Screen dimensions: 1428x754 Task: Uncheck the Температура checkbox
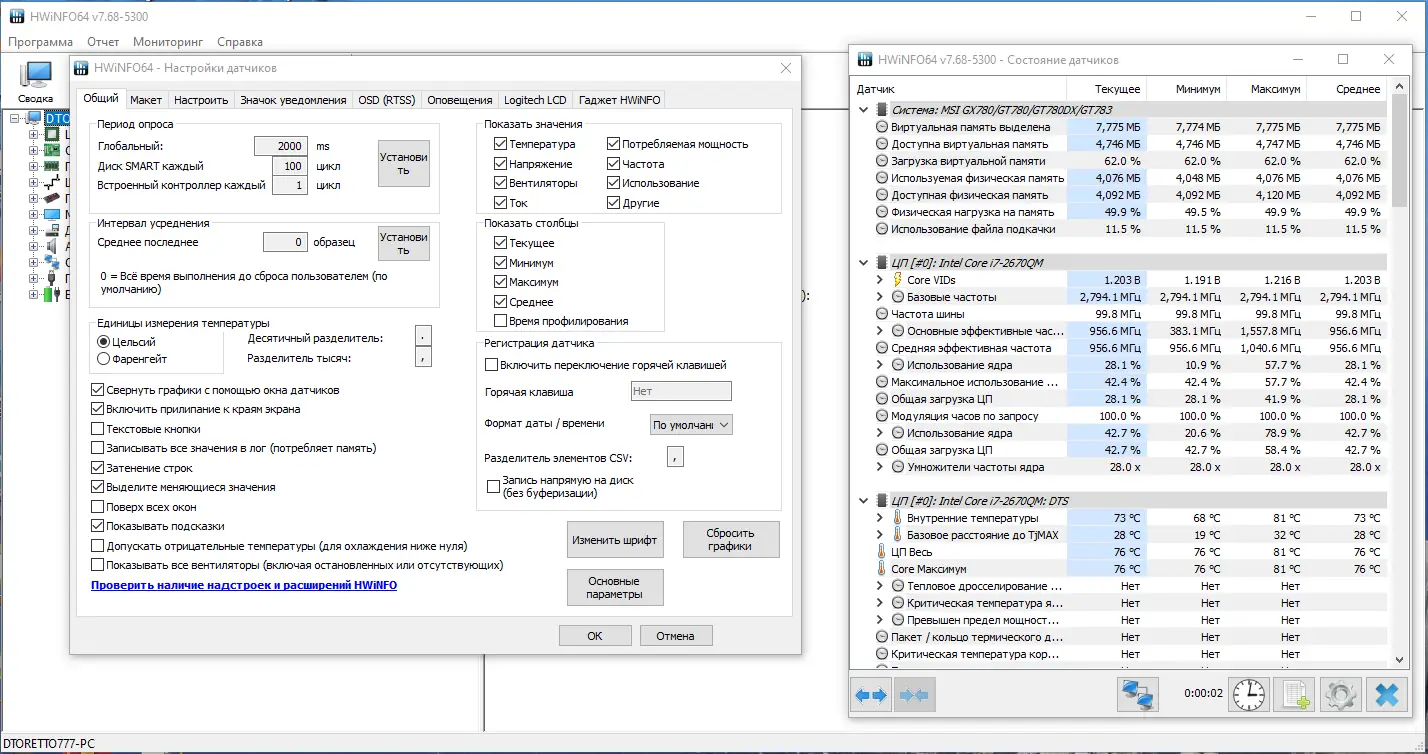500,144
